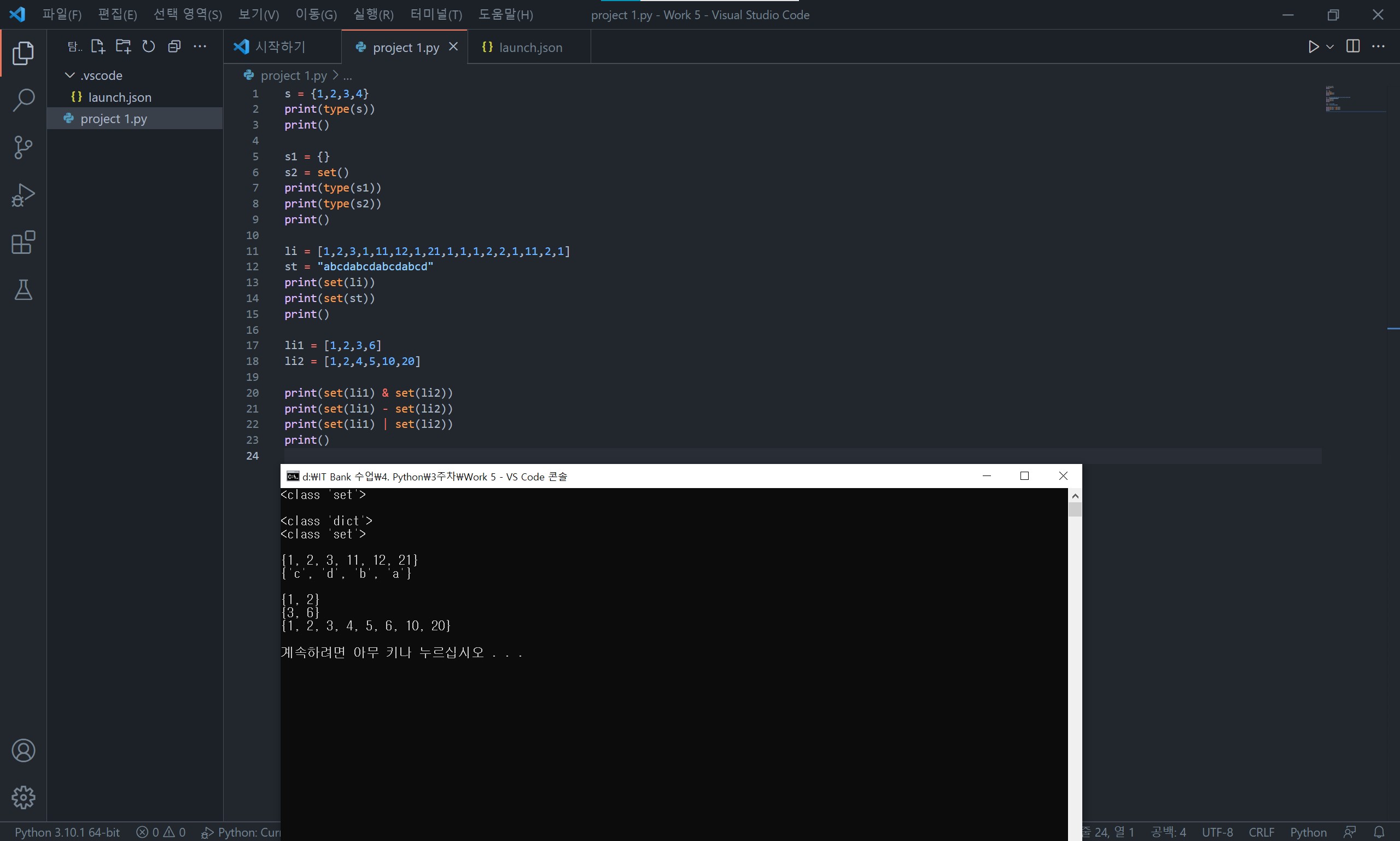Open the Testing flask view
The width and height of the screenshot is (1400, 841).
pos(23,290)
